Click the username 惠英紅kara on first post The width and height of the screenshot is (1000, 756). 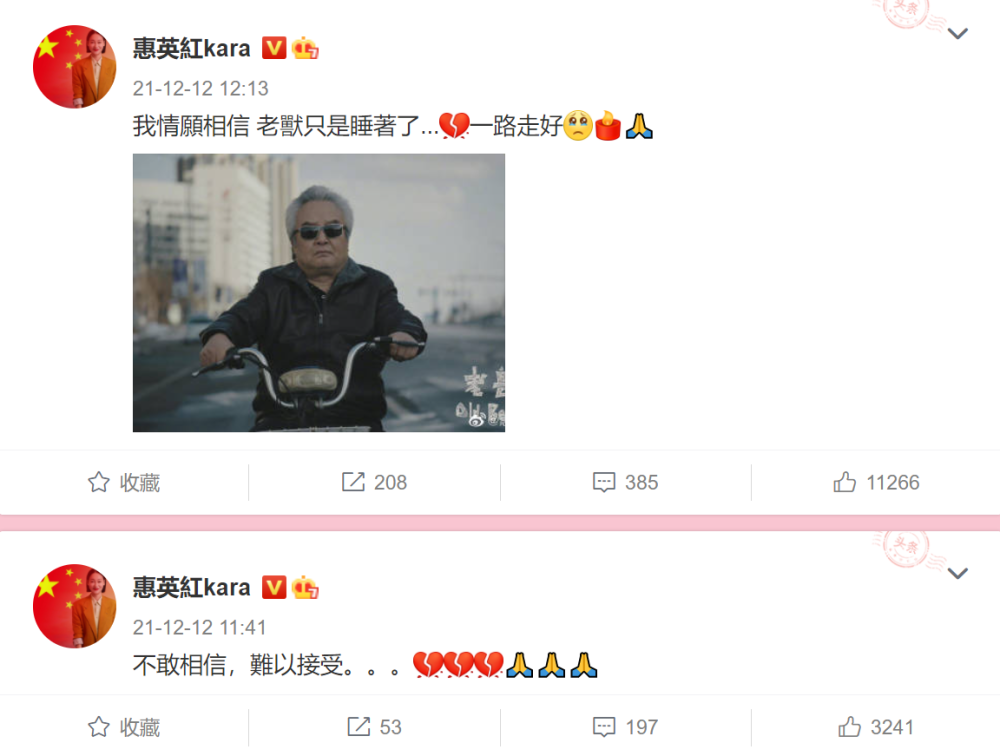(x=191, y=48)
